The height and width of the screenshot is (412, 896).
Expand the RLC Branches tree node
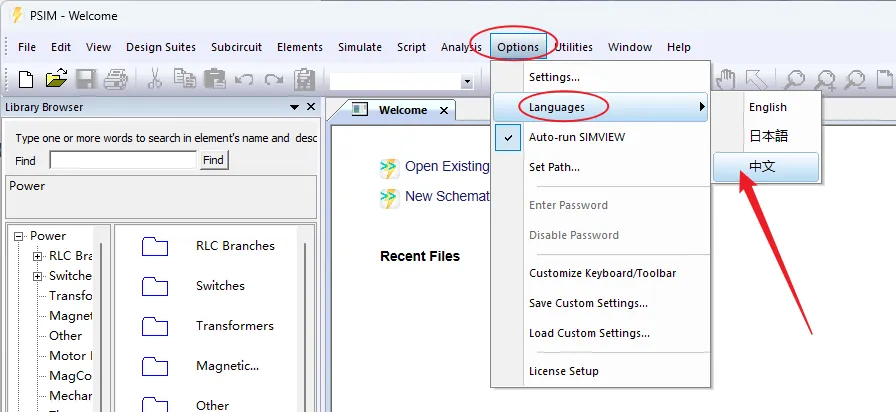tap(38, 257)
